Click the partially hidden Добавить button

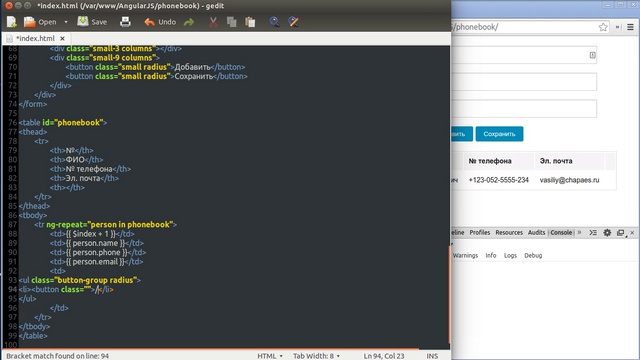coord(462,134)
